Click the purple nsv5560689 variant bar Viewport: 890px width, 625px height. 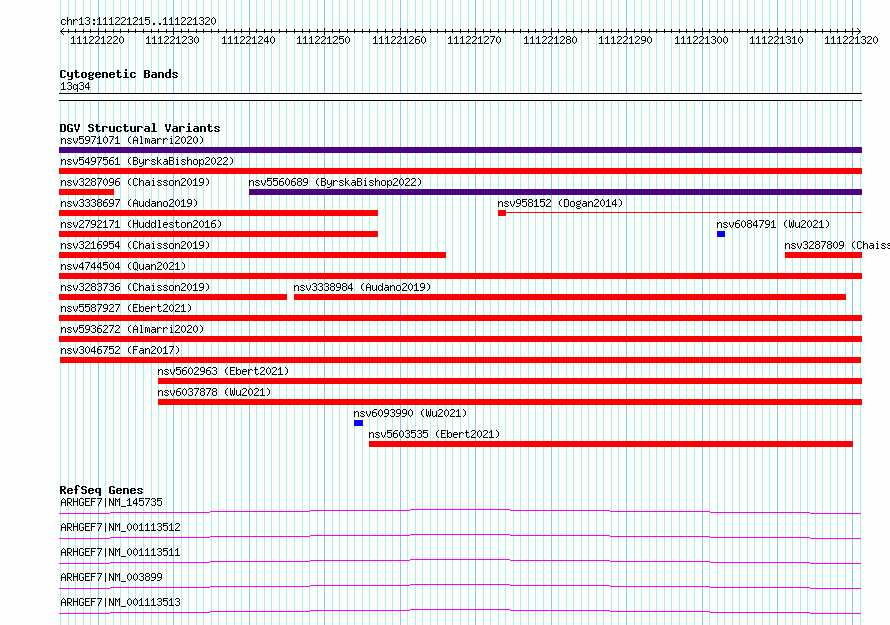(555, 192)
